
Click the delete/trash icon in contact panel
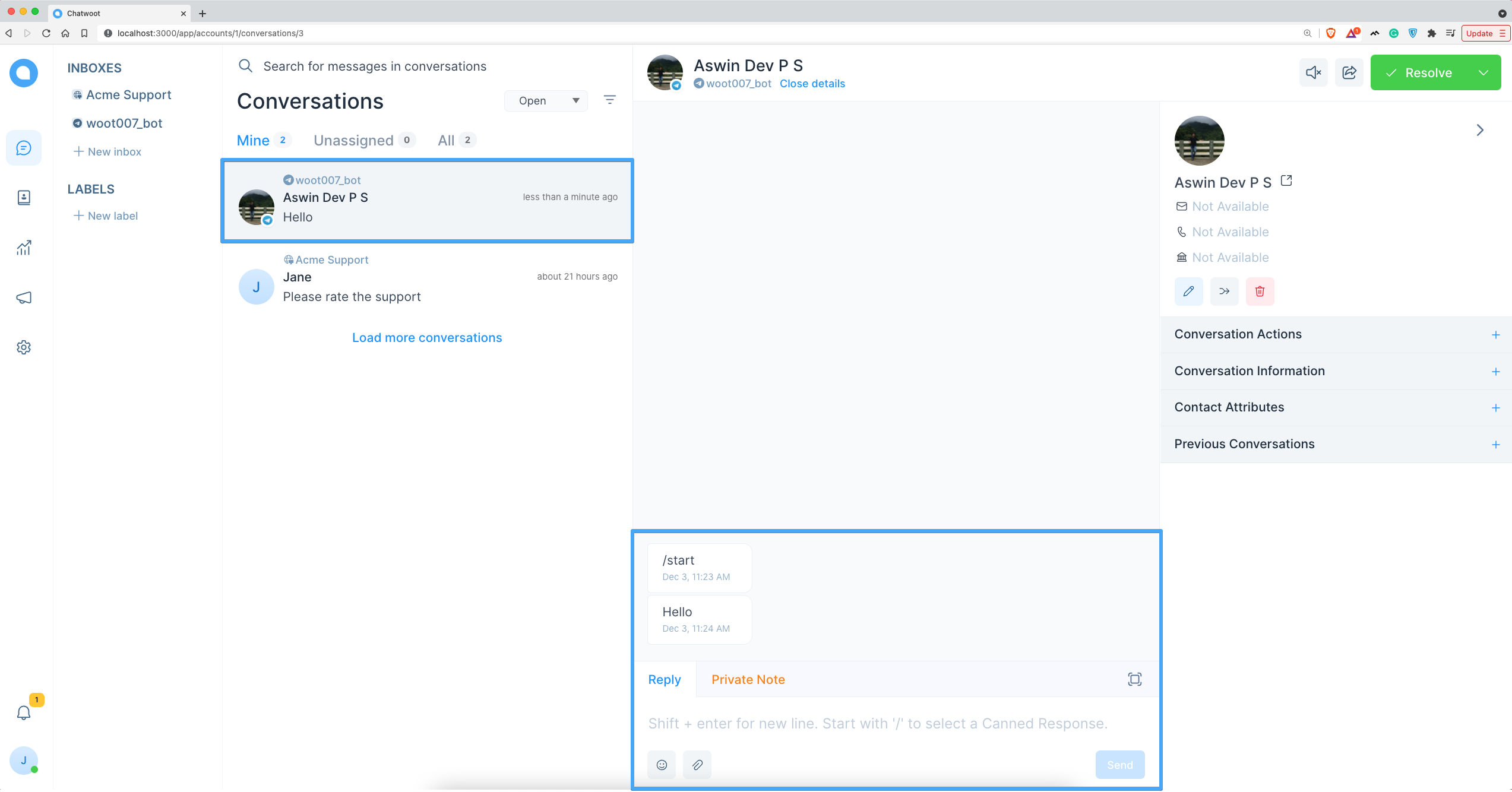click(x=1260, y=291)
